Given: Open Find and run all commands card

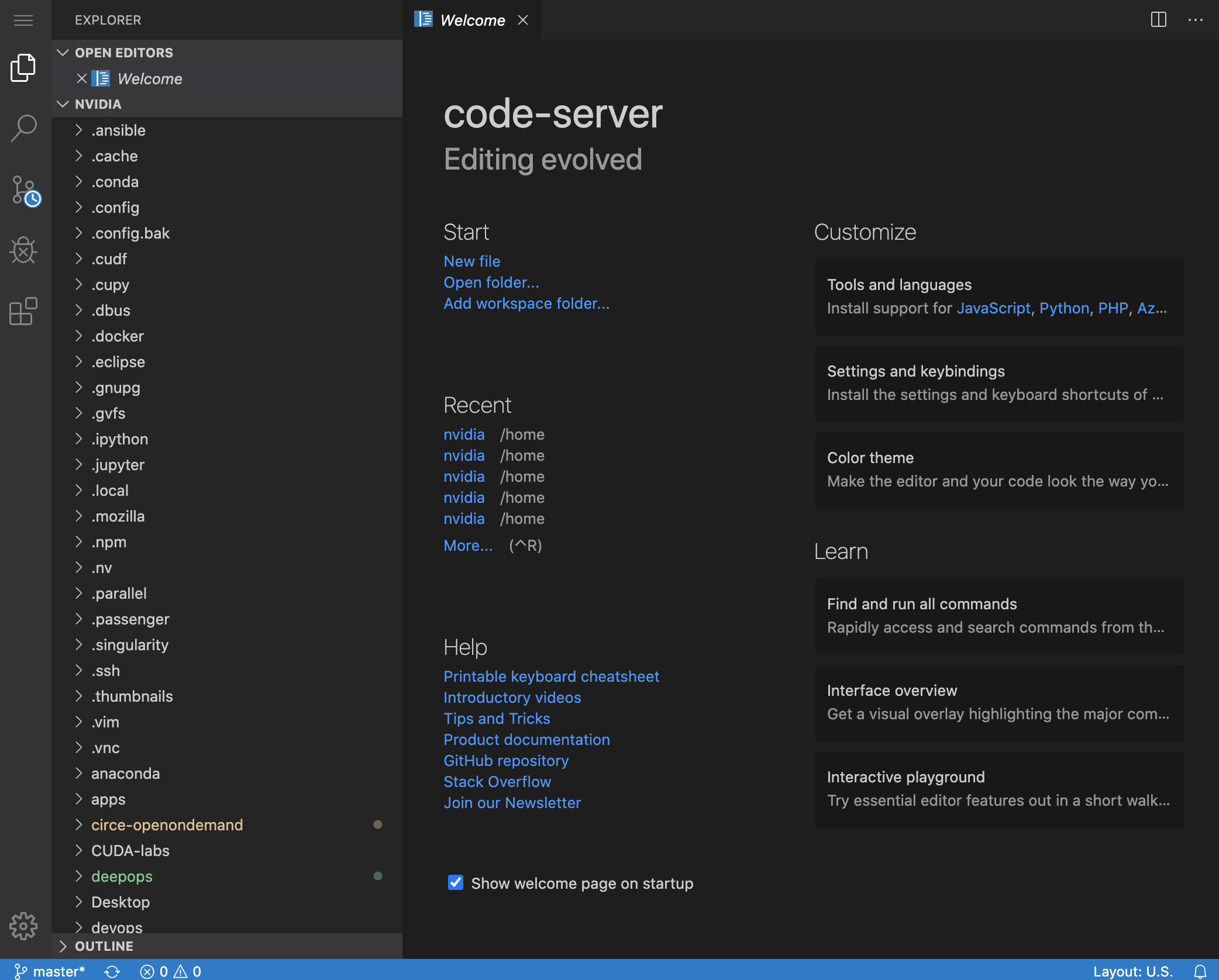Looking at the screenshot, I should coord(999,616).
